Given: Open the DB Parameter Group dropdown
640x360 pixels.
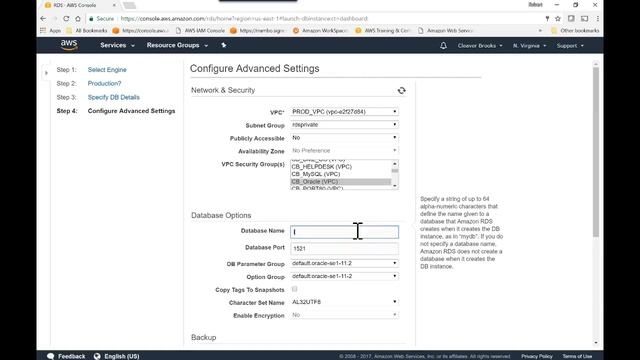Looking at the screenshot, I should 344,263.
